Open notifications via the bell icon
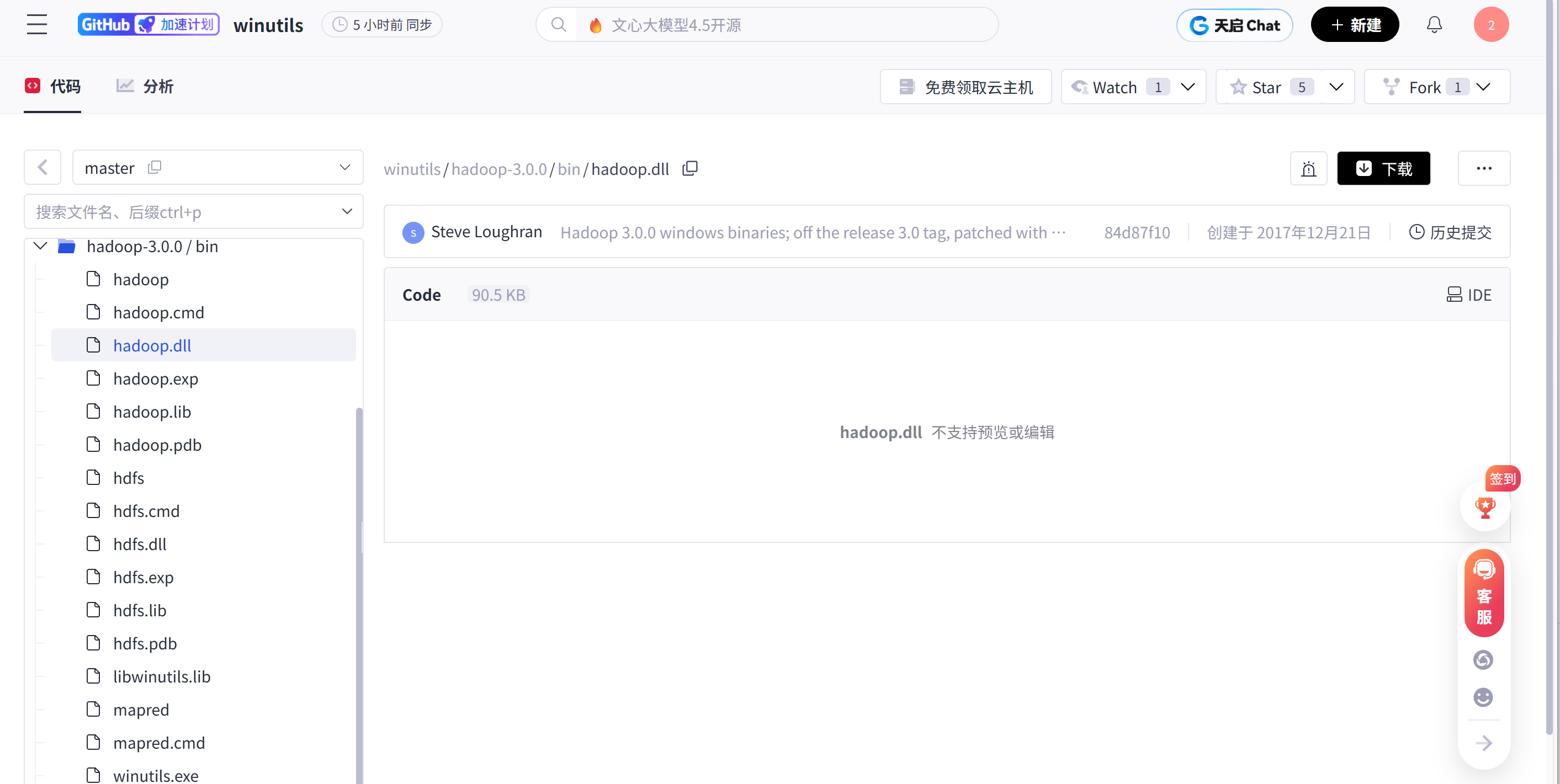 1434,24
